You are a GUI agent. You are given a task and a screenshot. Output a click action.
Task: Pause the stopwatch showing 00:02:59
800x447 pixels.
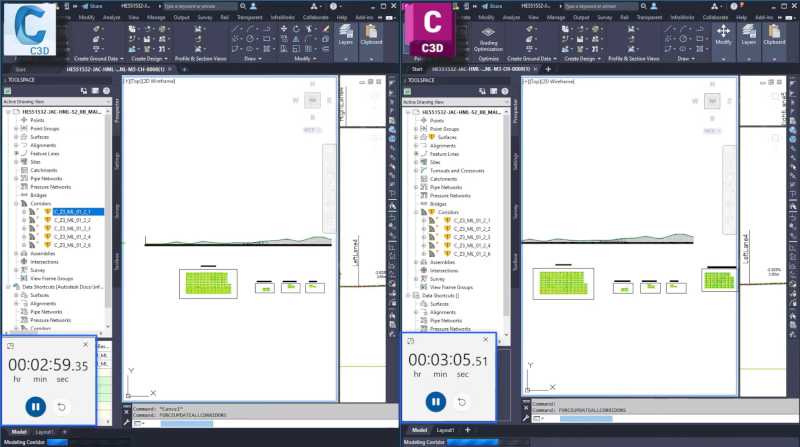pos(36,407)
